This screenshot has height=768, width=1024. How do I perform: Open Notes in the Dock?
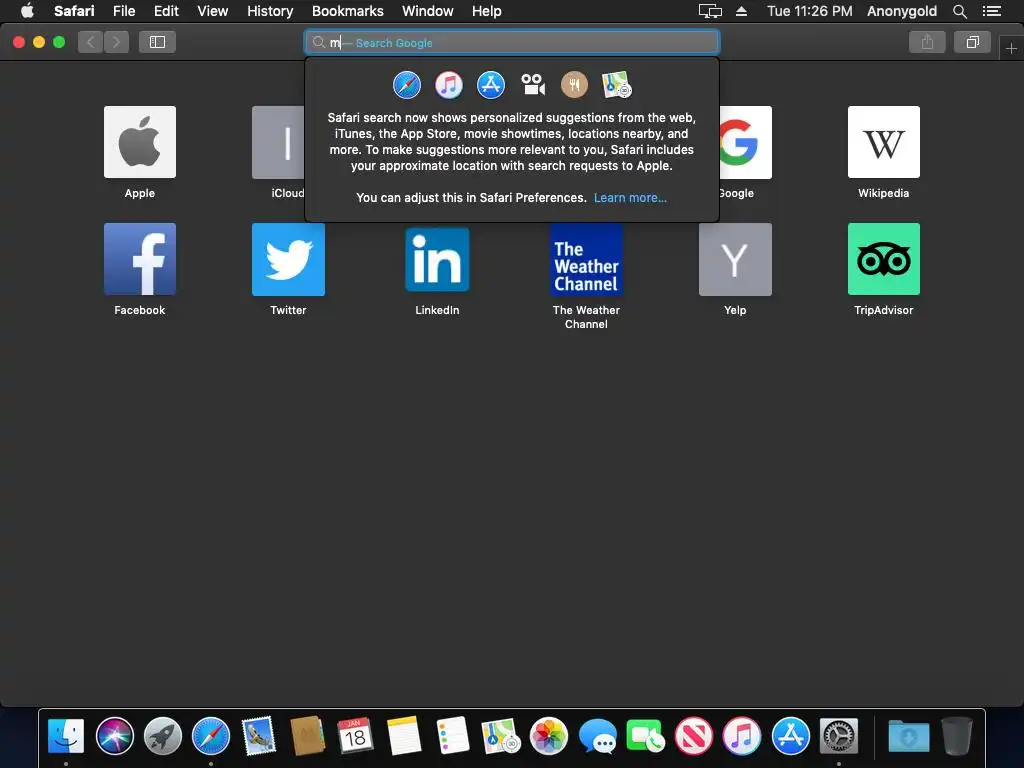pos(404,736)
